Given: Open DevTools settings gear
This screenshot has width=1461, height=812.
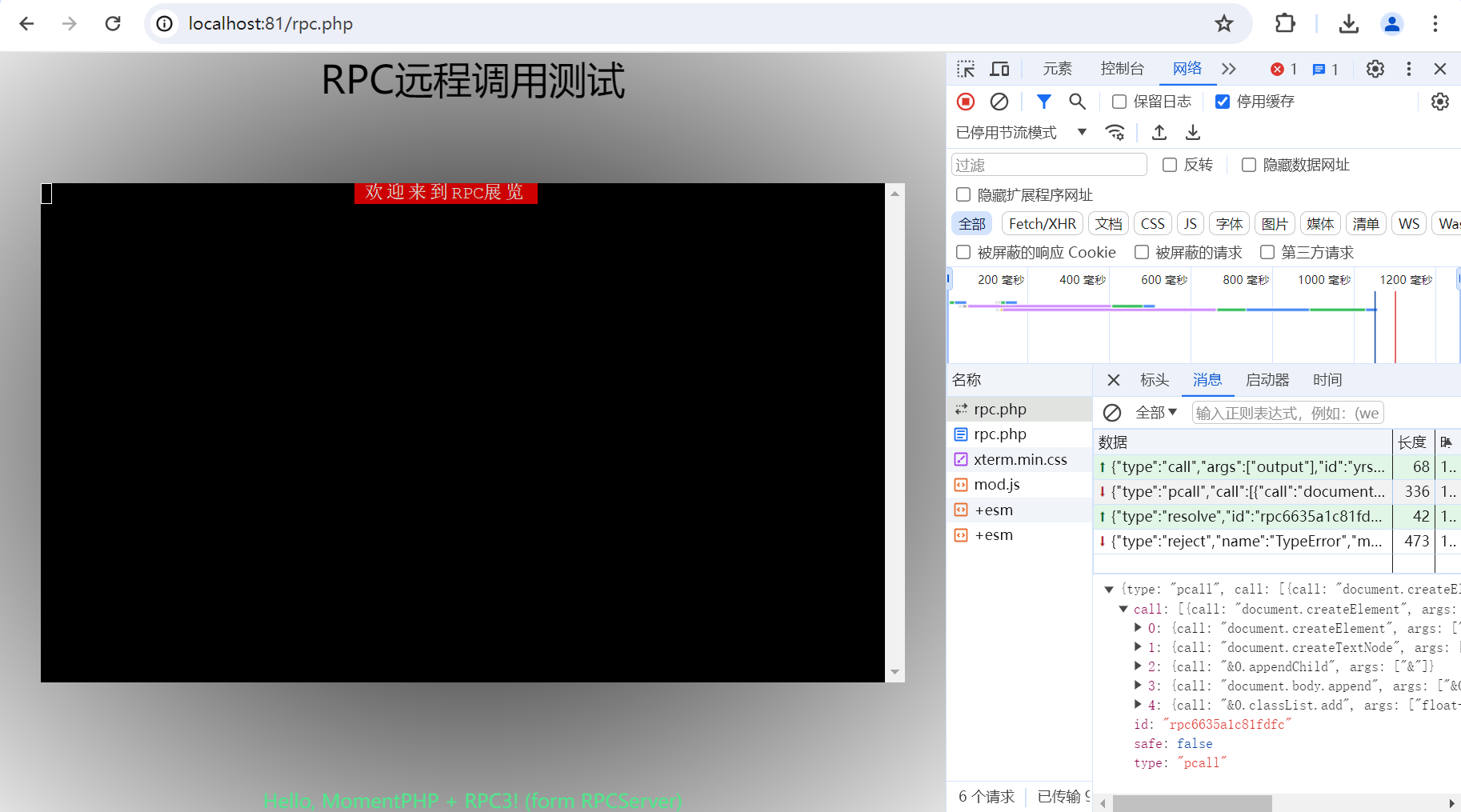Looking at the screenshot, I should coord(1375,69).
